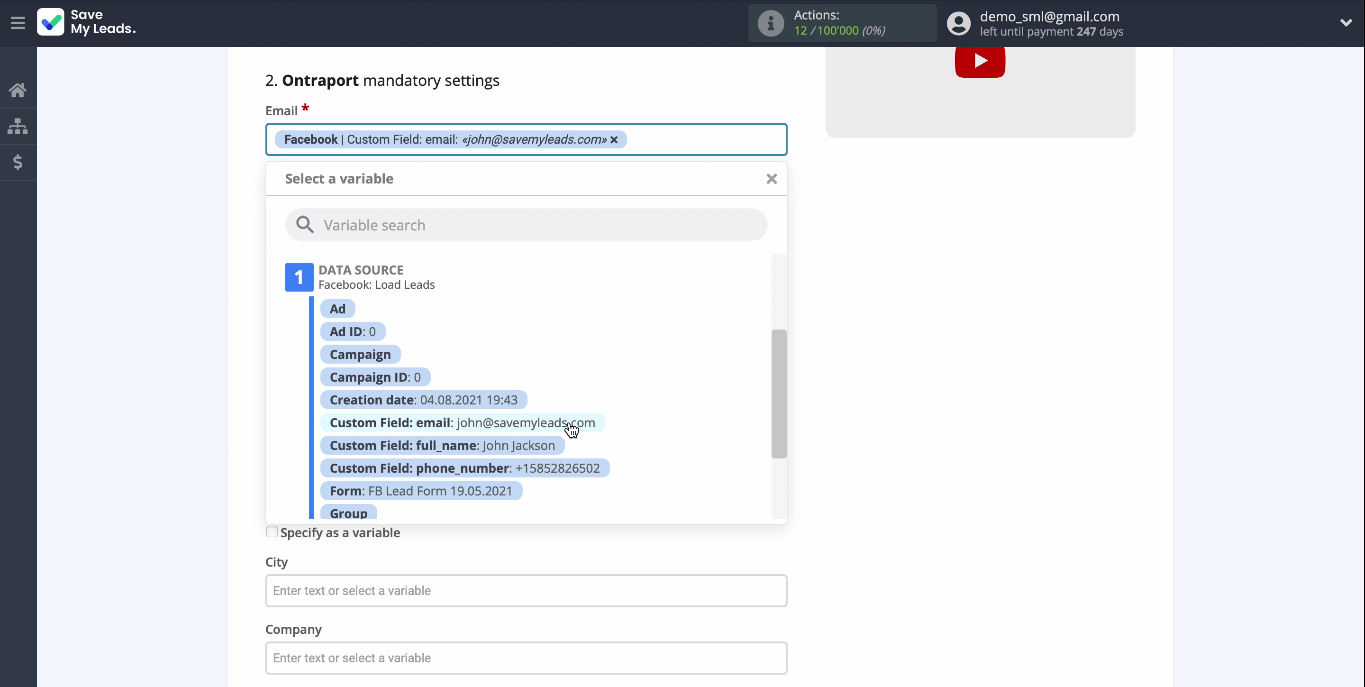The width and height of the screenshot is (1365, 687).
Task: Go to Home in sidebar
Action: [17, 90]
